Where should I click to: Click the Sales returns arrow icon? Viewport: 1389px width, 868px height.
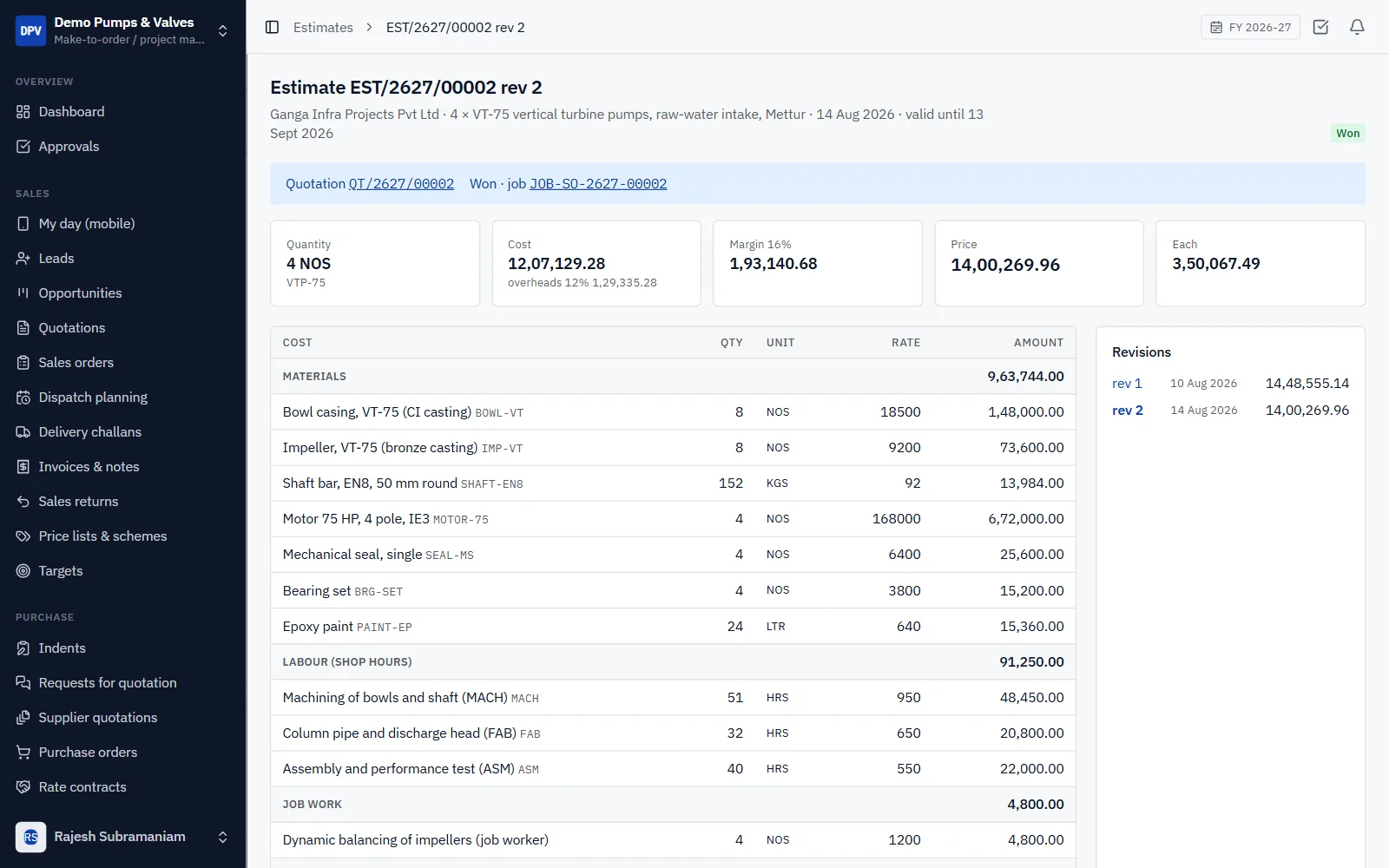click(x=23, y=502)
